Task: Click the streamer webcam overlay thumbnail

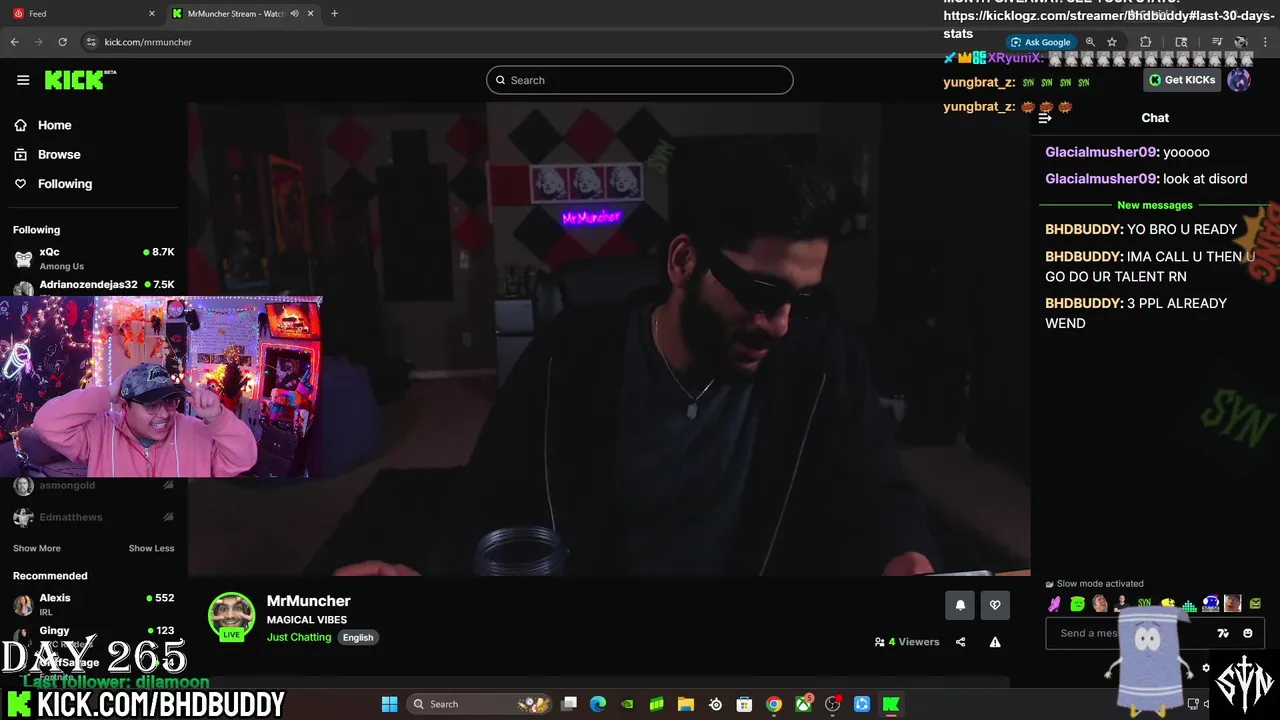Action: [x=161, y=386]
